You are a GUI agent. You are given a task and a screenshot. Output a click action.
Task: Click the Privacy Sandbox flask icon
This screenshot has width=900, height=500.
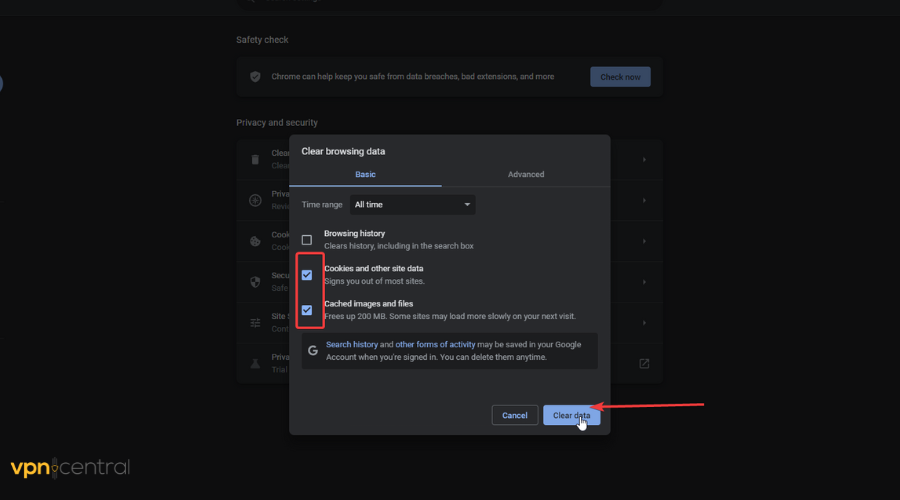pos(255,362)
